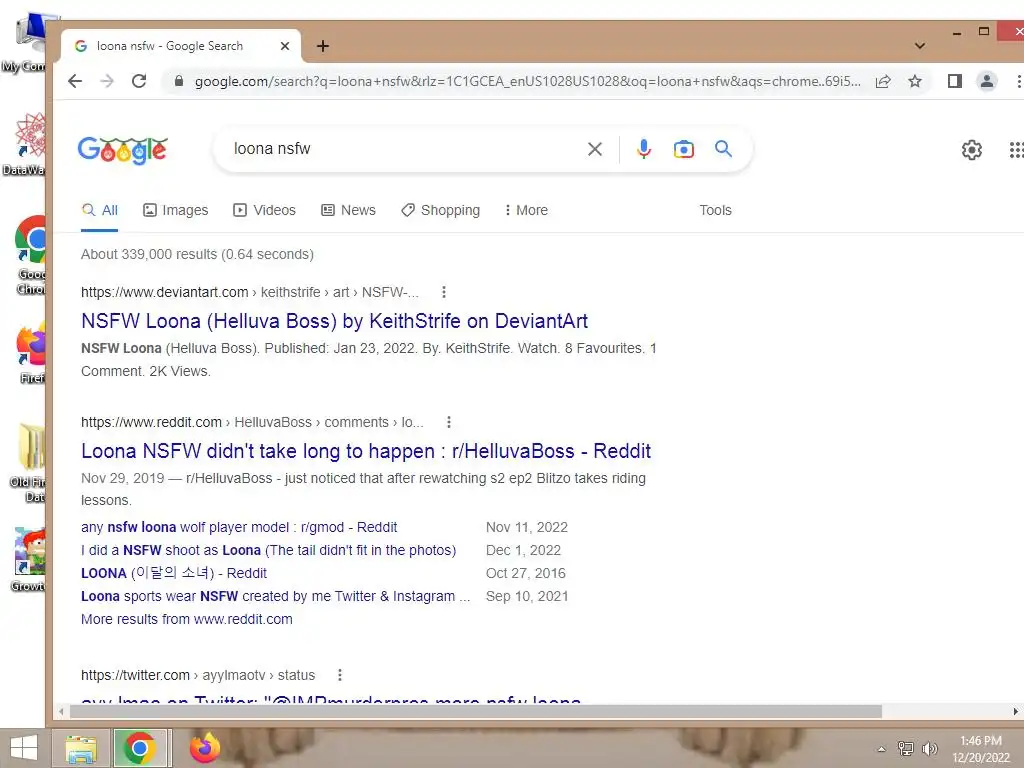The height and width of the screenshot is (768, 1024).
Task: Click the magnifier search button
Action: coord(723,149)
